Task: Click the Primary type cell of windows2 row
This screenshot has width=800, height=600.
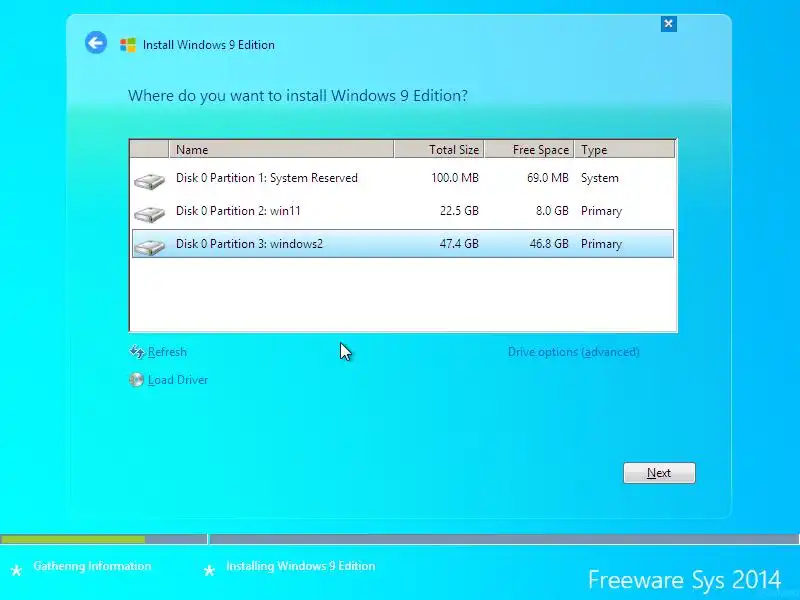Action: (601, 244)
